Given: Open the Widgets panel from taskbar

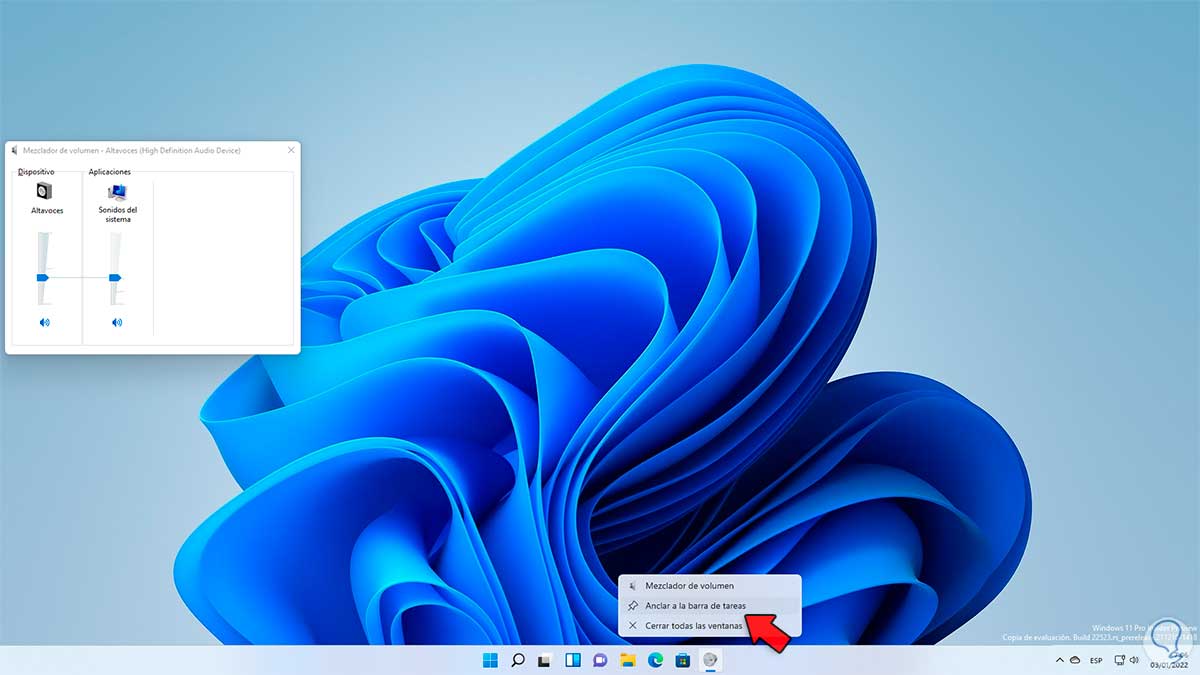Looking at the screenshot, I should [573, 660].
